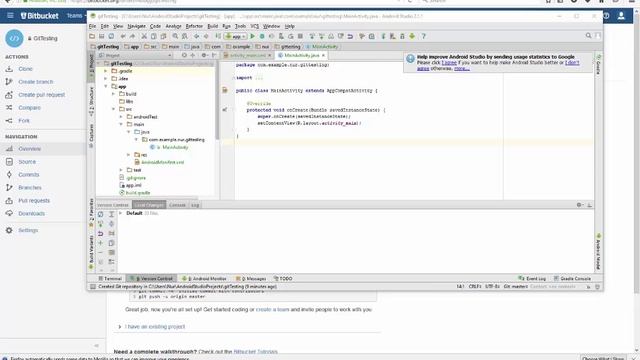Click CRLF line separator in status bar
640x360 pixels.
pos(475,287)
